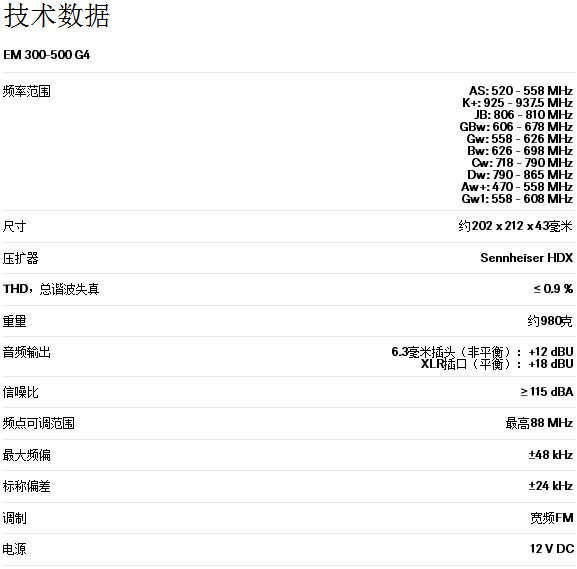Select the 6.3毫米插头 +12 dBU line
577x569 pixels.
tap(482, 352)
